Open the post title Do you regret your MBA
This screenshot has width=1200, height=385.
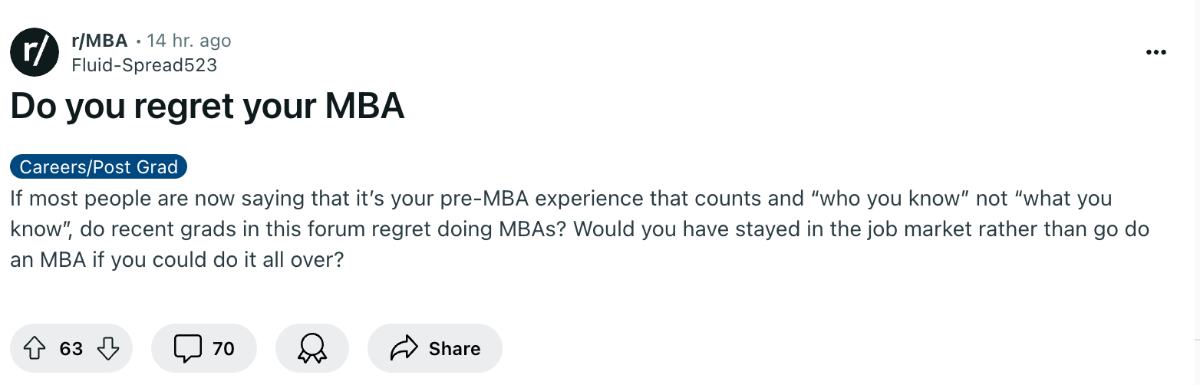(x=207, y=107)
